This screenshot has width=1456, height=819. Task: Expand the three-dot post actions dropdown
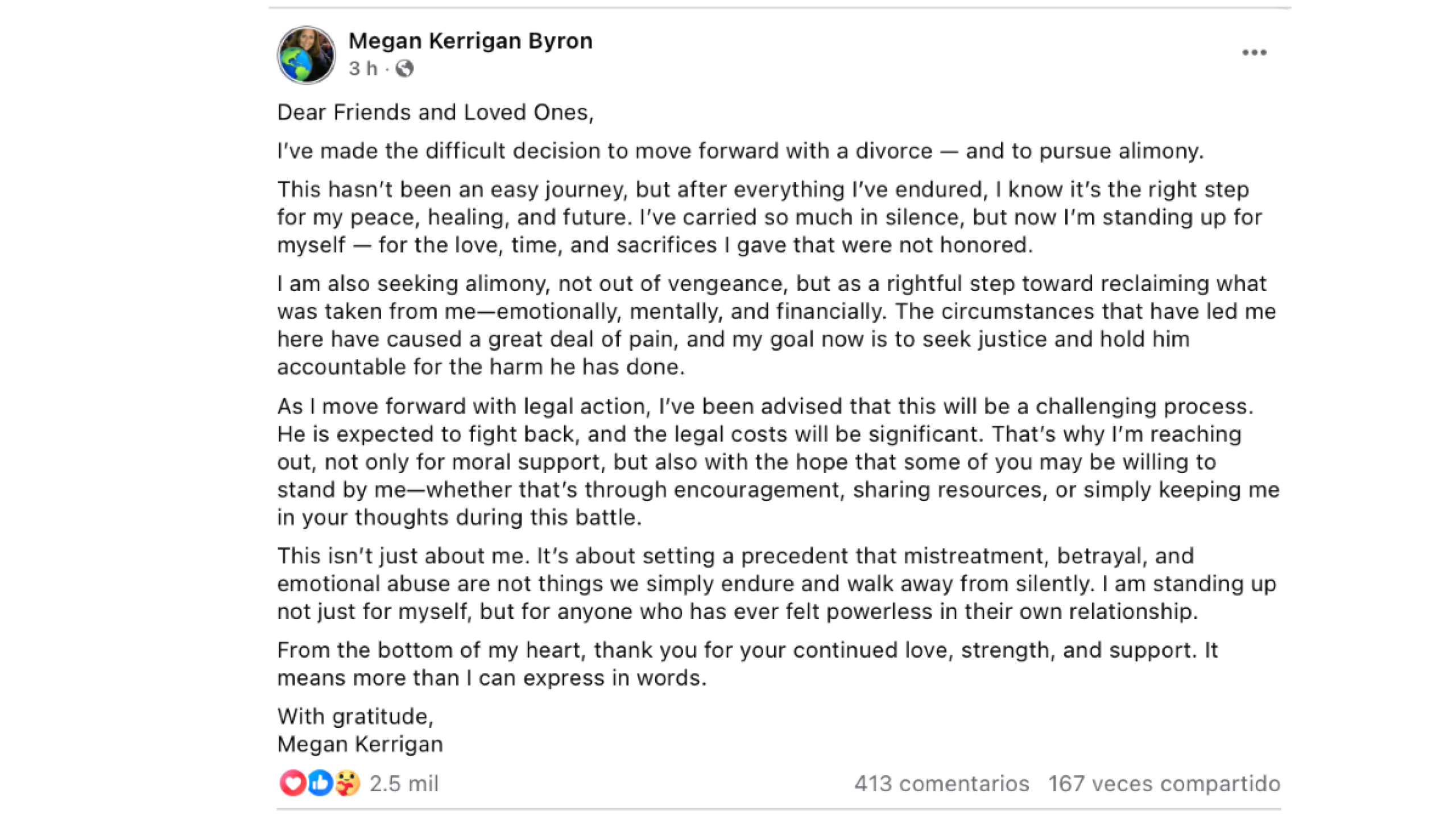[x=1254, y=52]
